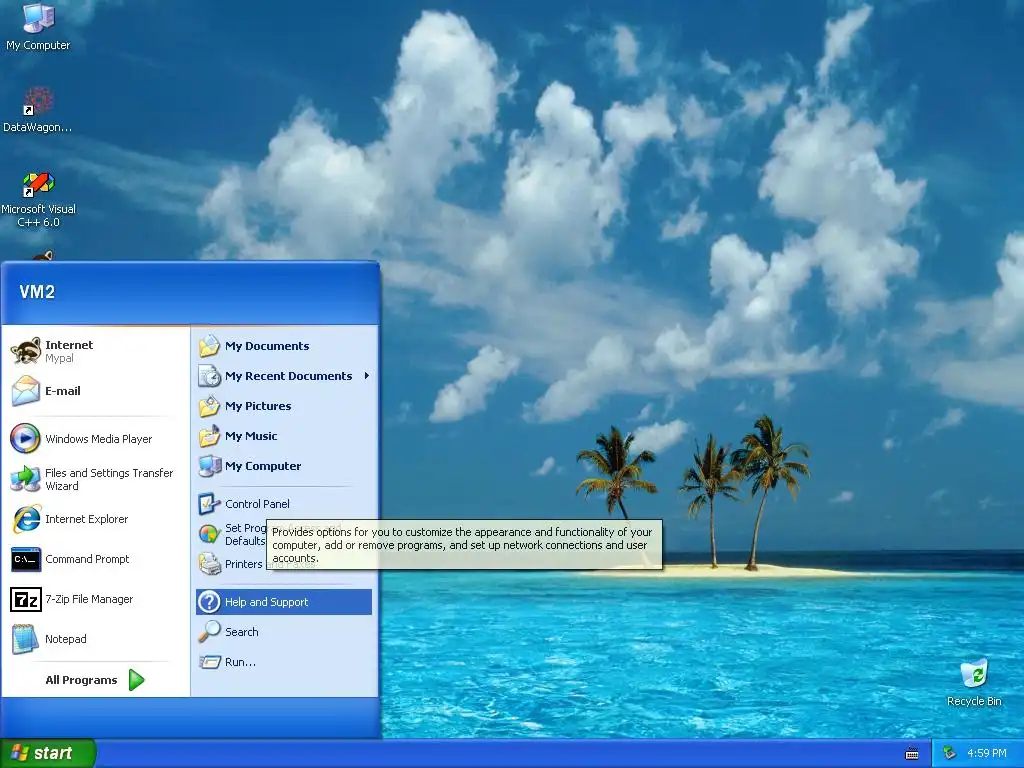Click the Command Prompt label
Screen dimensions: 1024x768
[x=88, y=559]
